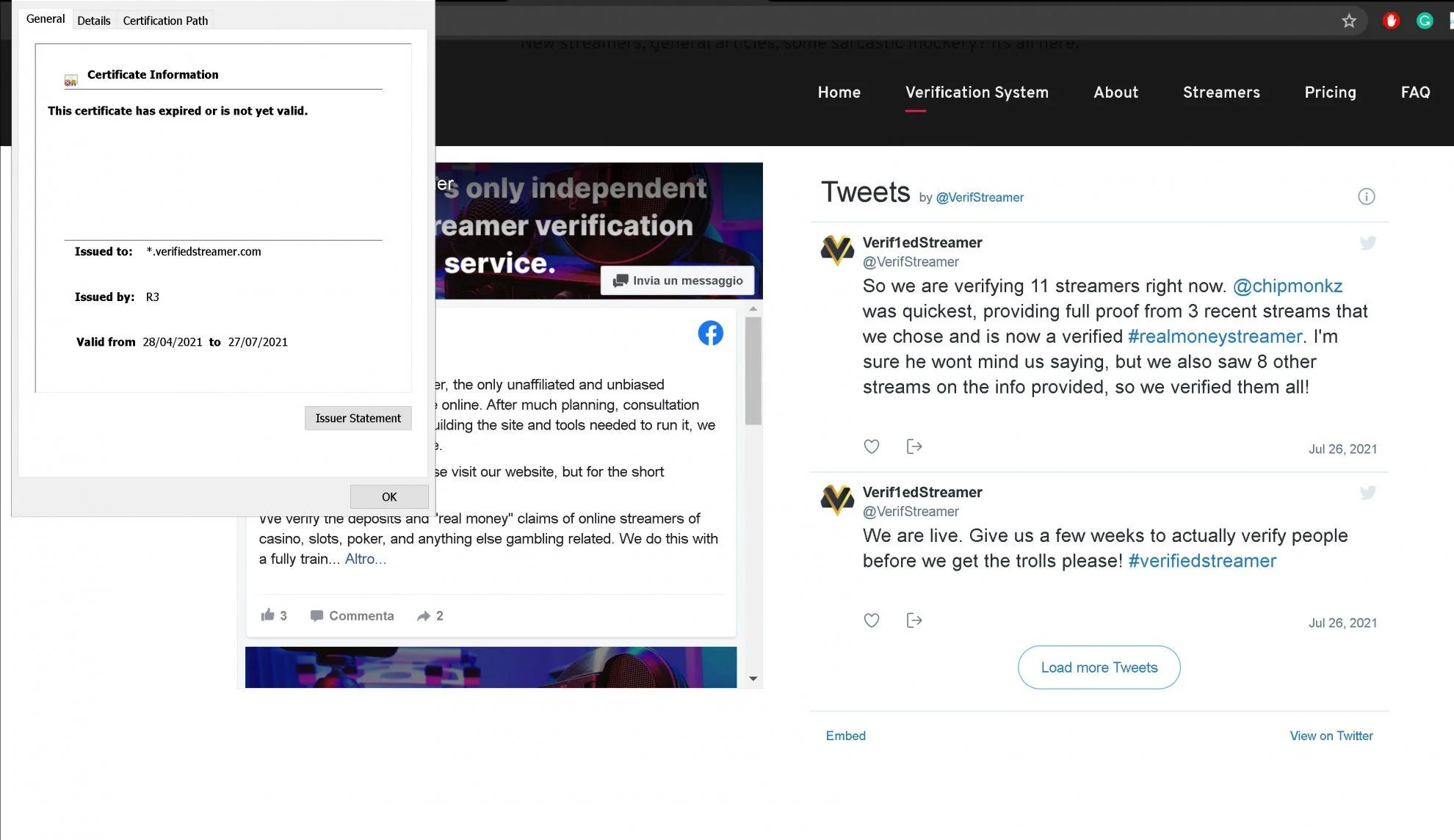
Task: Click Commenta on the Facebook post
Action: [352, 616]
